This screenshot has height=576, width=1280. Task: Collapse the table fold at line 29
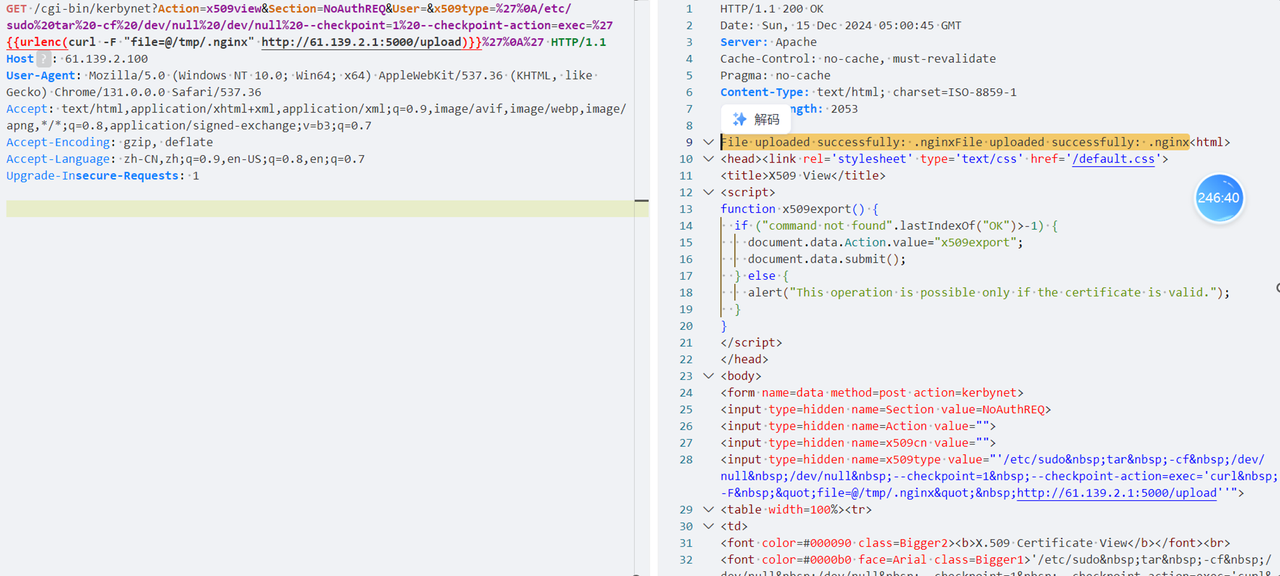(x=709, y=510)
